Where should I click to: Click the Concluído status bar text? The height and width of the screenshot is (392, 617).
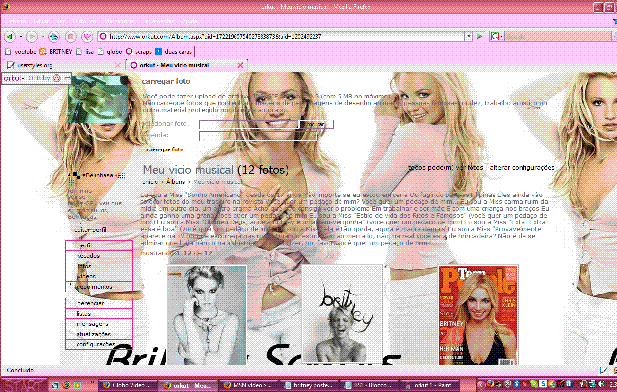(x=20, y=370)
